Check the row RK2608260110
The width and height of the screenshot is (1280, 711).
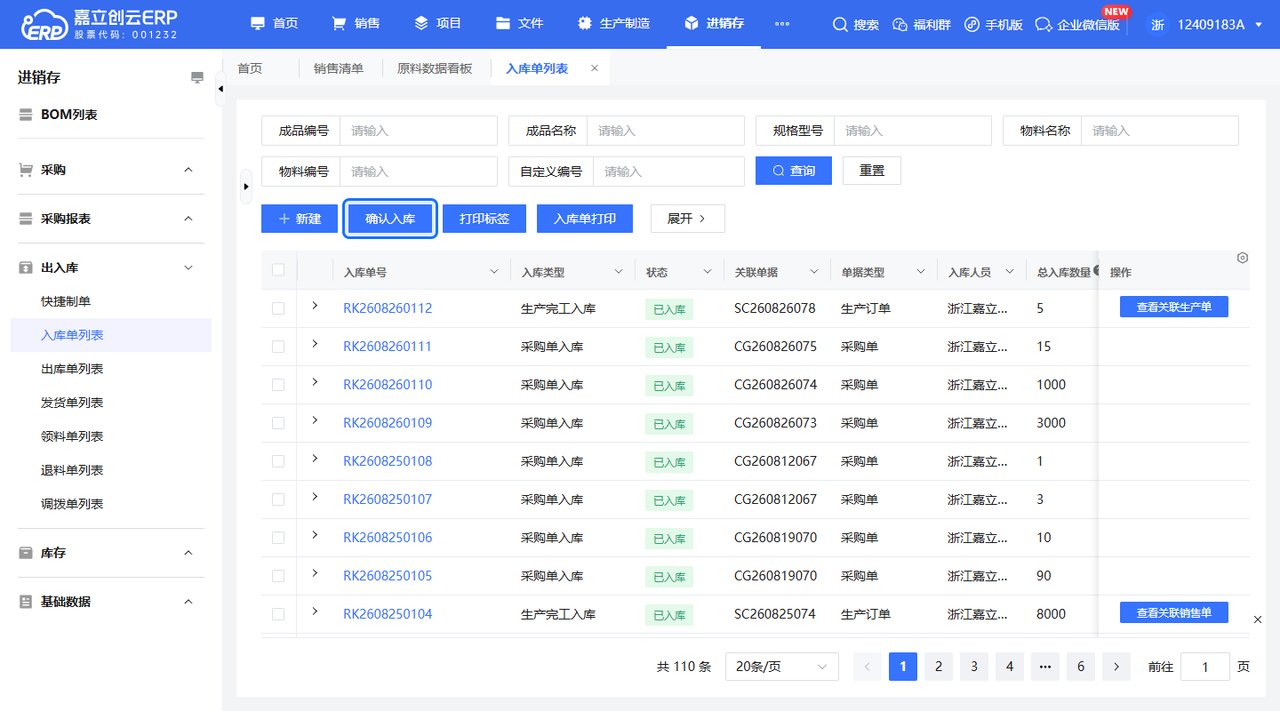278,385
